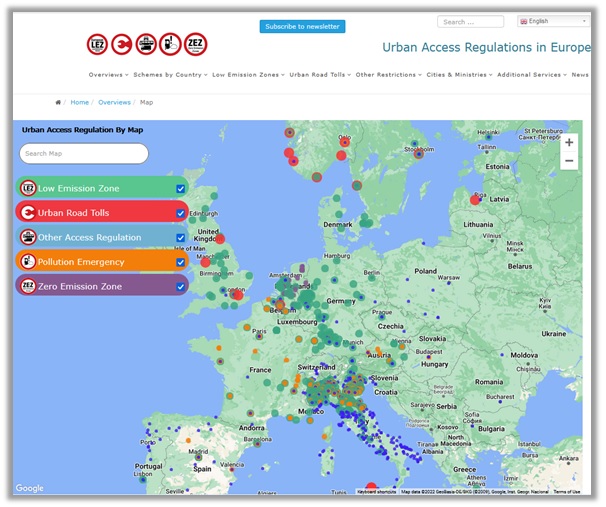Click the LEZ logo icon in header
The height and width of the screenshot is (507, 606).
97,44
